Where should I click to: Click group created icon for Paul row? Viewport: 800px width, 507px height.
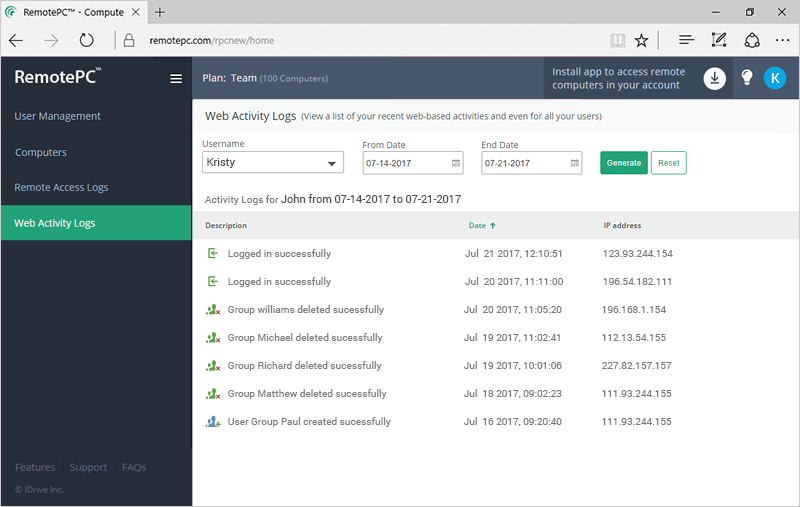tap(213, 421)
